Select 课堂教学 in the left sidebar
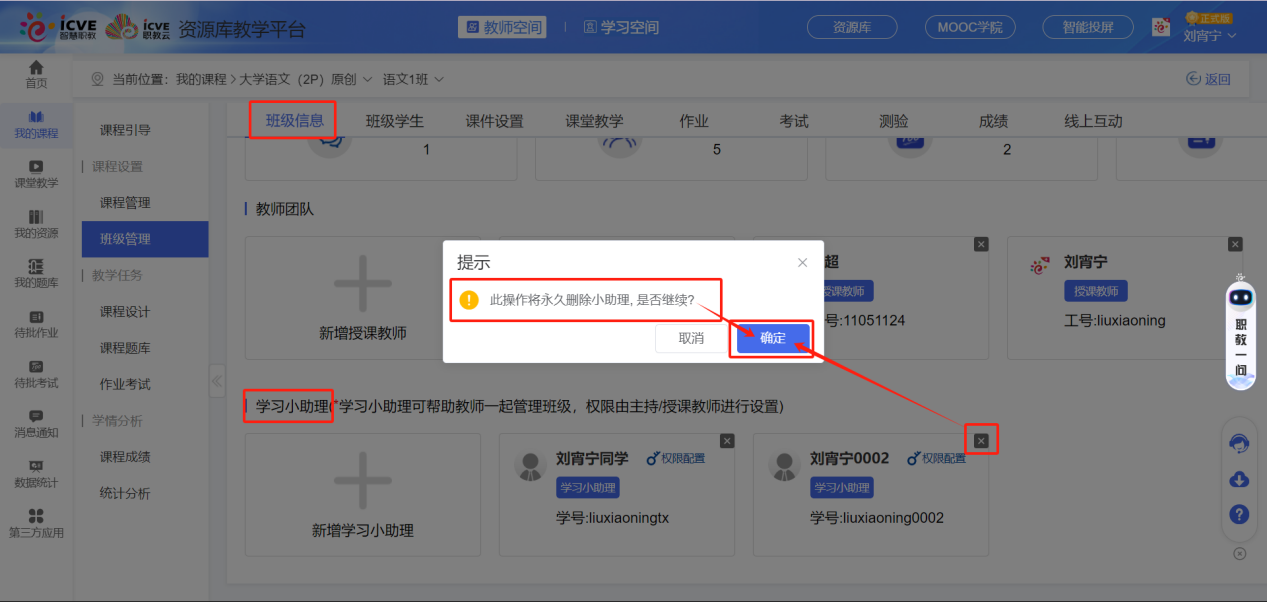Screen dimensions: 1267x602 36,175
